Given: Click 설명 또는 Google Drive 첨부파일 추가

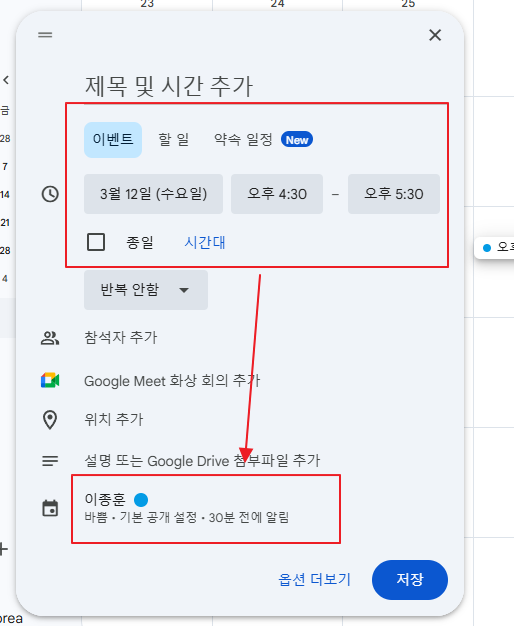Looking at the screenshot, I should pyautogui.click(x=202, y=461).
